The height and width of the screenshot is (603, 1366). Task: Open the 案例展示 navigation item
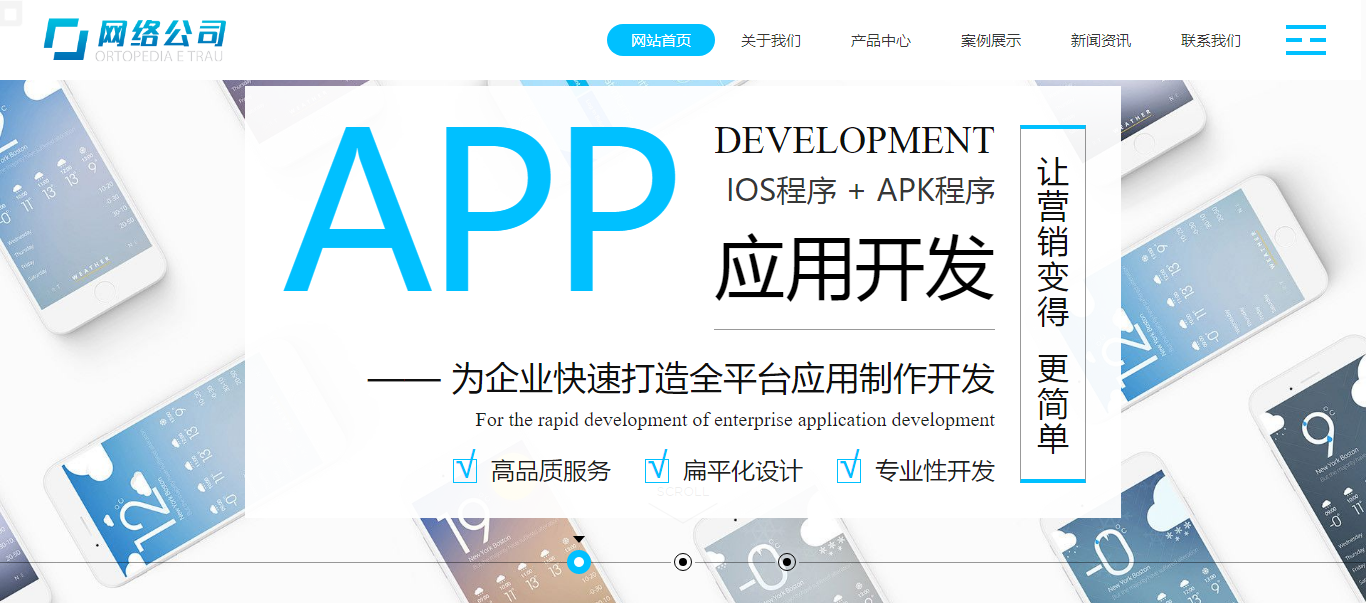[x=990, y=41]
